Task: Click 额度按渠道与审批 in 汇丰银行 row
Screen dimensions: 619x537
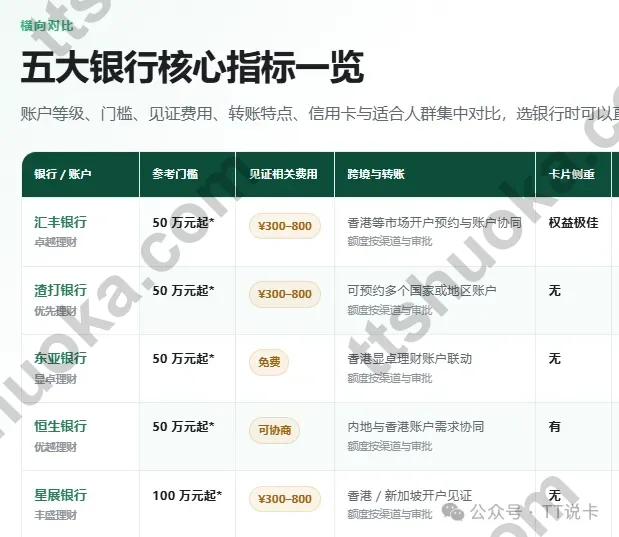Action: [390, 241]
